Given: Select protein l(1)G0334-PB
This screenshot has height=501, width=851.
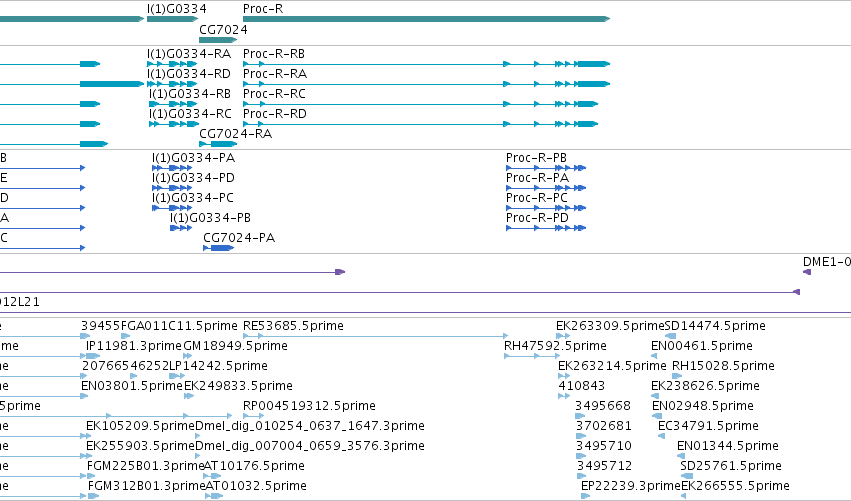Looking at the screenshot, I should (x=211, y=218).
